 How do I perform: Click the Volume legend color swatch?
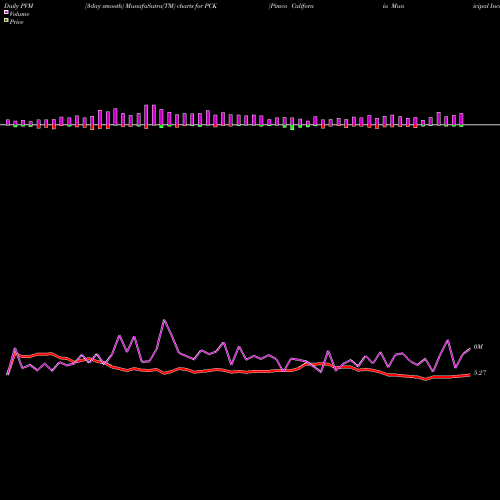tap(6, 12)
